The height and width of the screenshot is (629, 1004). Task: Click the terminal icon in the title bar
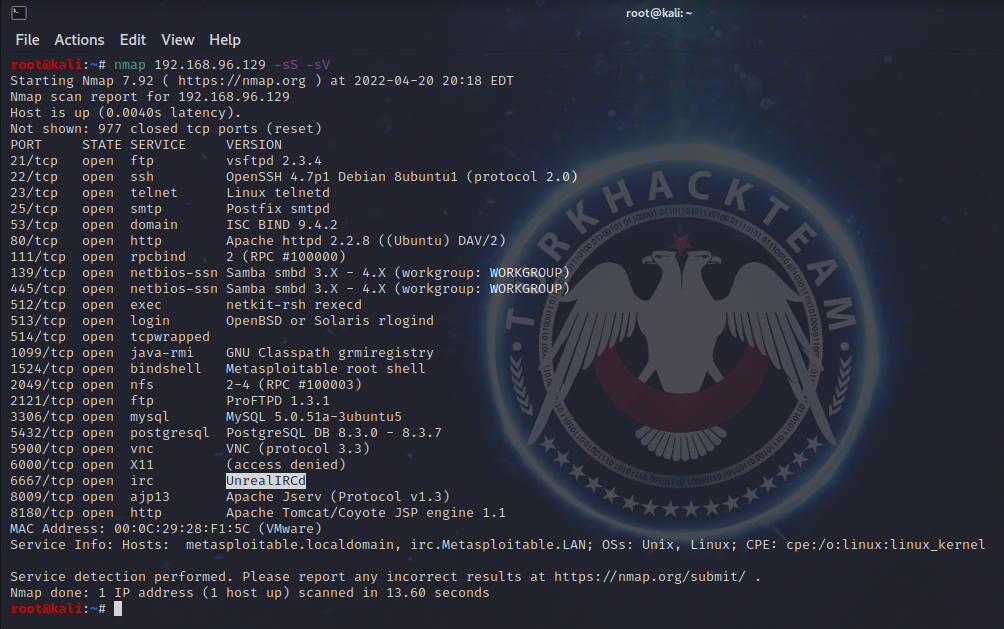tap(19, 13)
